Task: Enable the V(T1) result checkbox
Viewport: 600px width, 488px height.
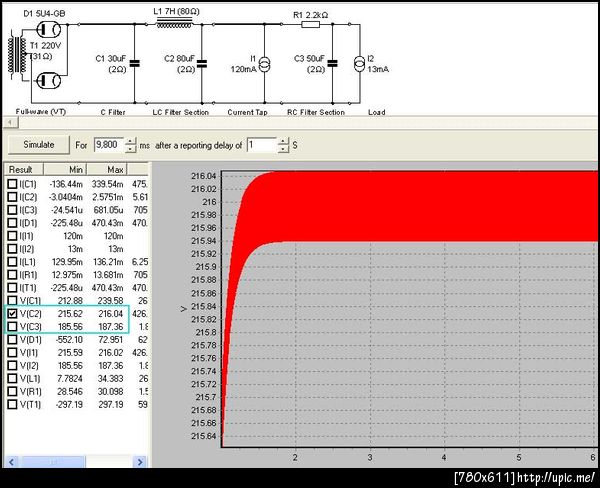Action: [x=13, y=405]
